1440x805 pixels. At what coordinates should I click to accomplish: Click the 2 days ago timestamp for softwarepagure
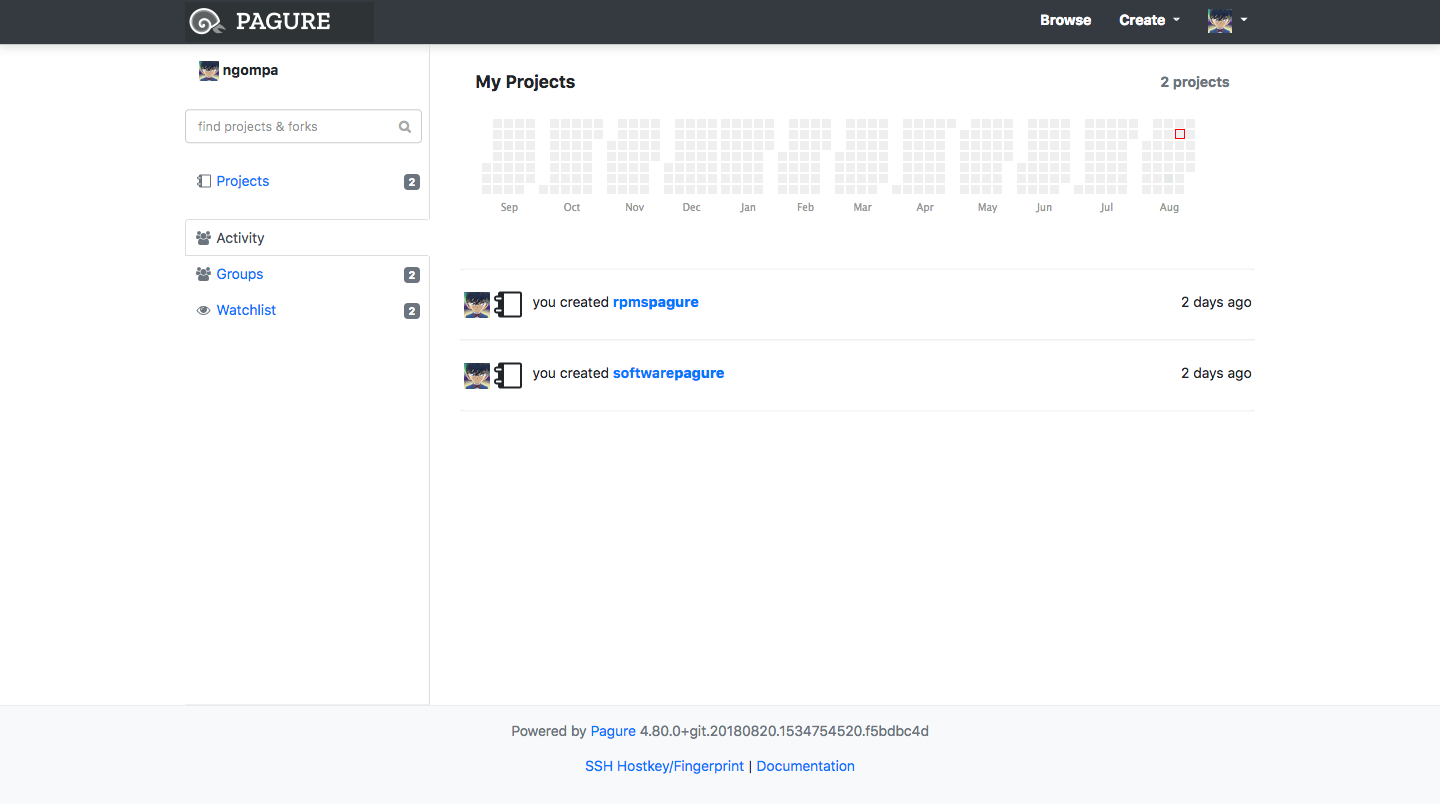[x=1216, y=373]
